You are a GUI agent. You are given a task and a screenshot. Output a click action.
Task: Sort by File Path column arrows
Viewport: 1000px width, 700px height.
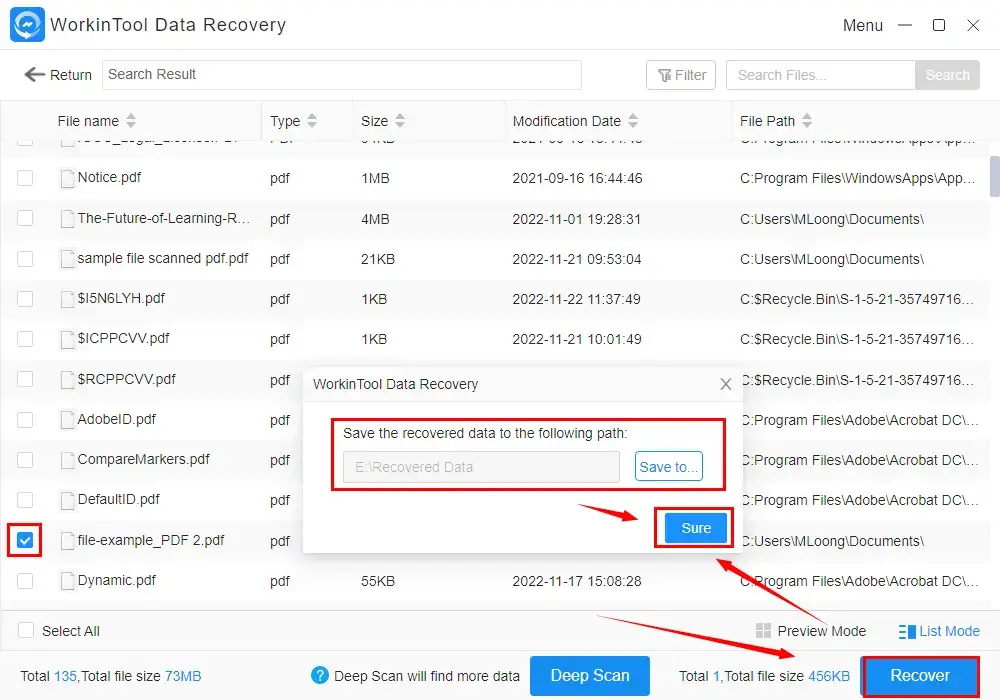pos(807,120)
